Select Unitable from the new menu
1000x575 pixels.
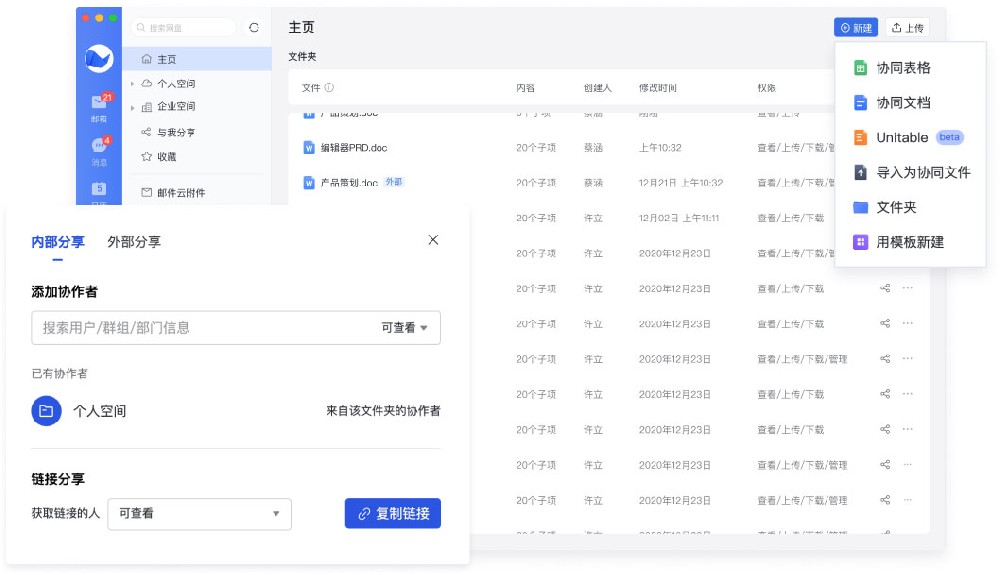pos(902,137)
